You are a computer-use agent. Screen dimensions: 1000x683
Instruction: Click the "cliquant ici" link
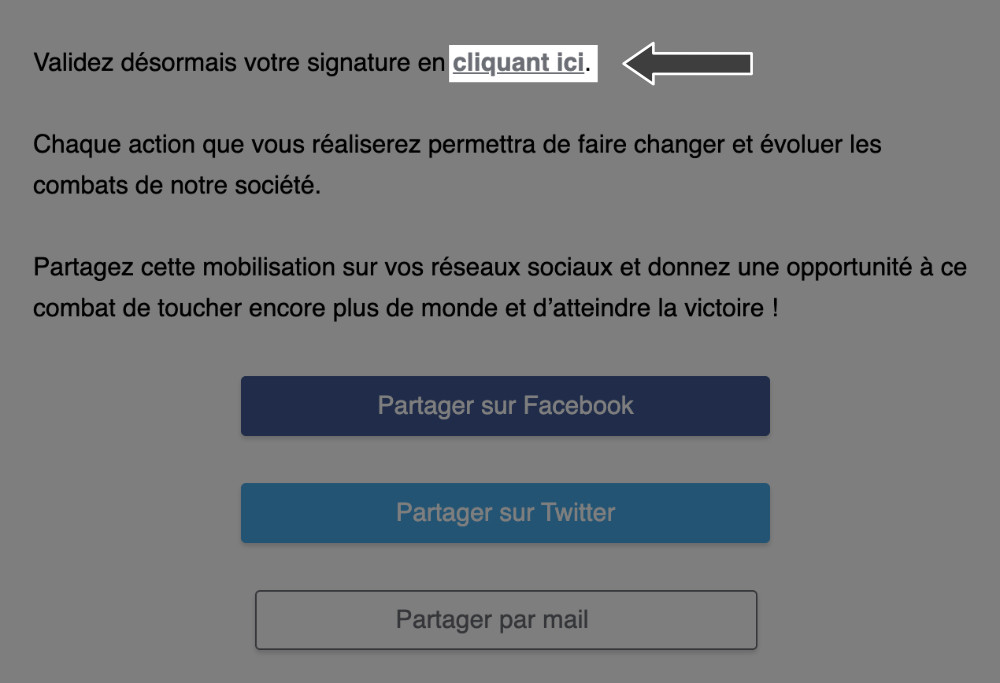click(x=518, y=63)
